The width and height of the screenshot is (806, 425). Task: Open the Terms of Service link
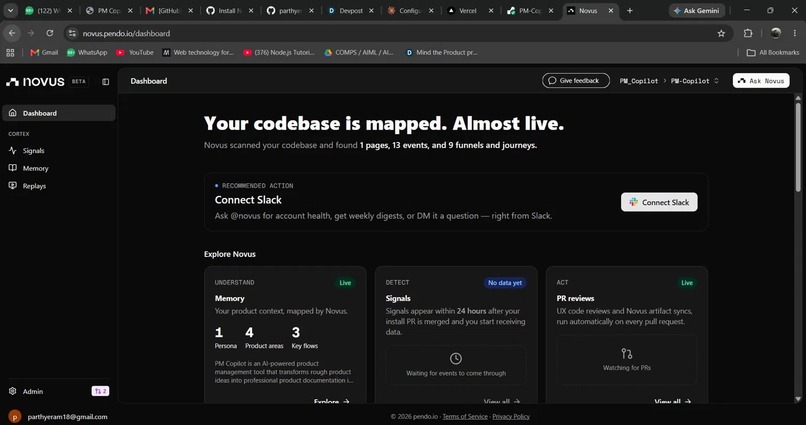(465, 416)
